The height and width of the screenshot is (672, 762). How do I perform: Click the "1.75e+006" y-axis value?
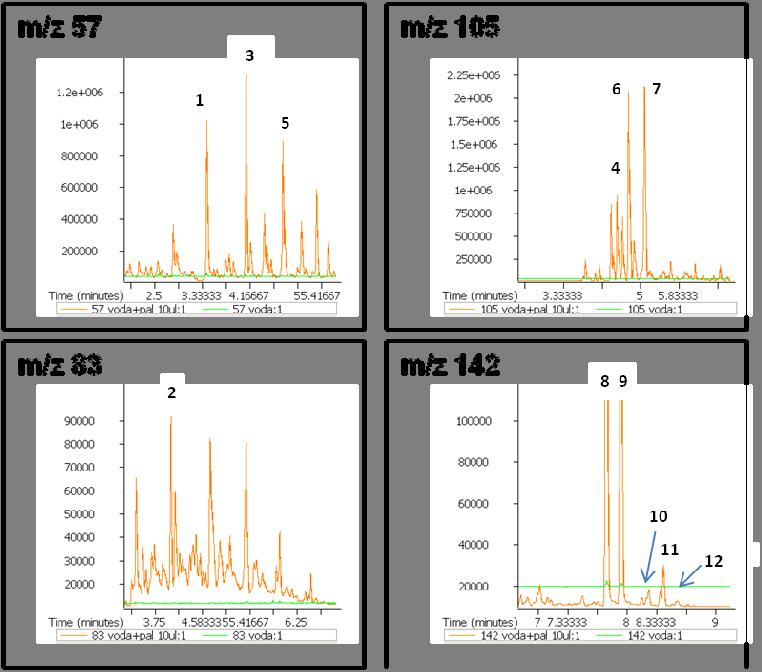pos(474,121)
